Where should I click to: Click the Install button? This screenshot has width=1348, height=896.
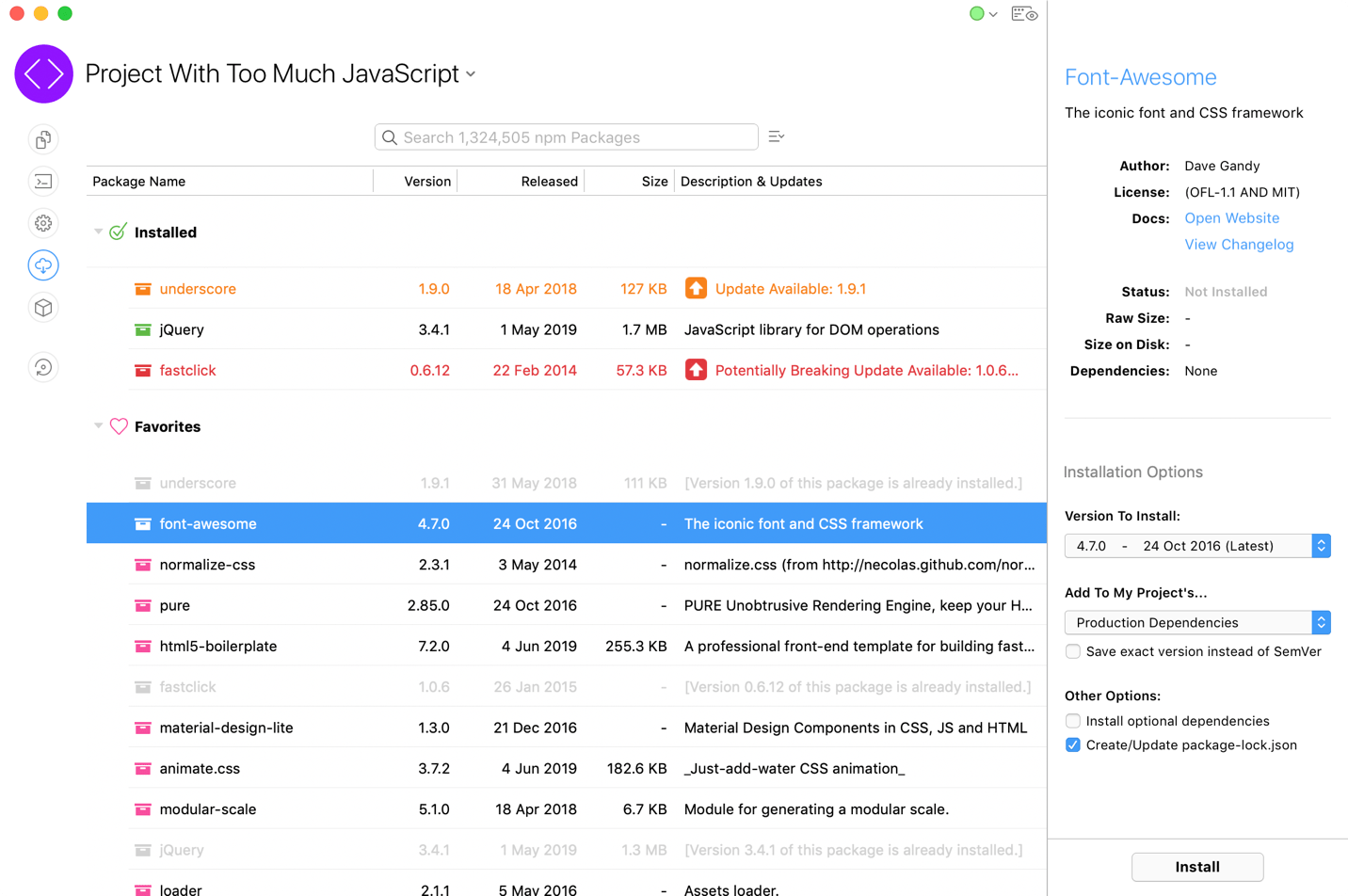1196,867
